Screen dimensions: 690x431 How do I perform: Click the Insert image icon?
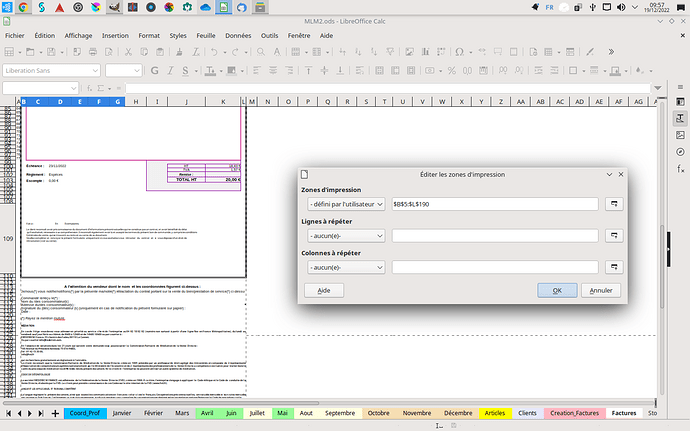[x=410, y=52]
